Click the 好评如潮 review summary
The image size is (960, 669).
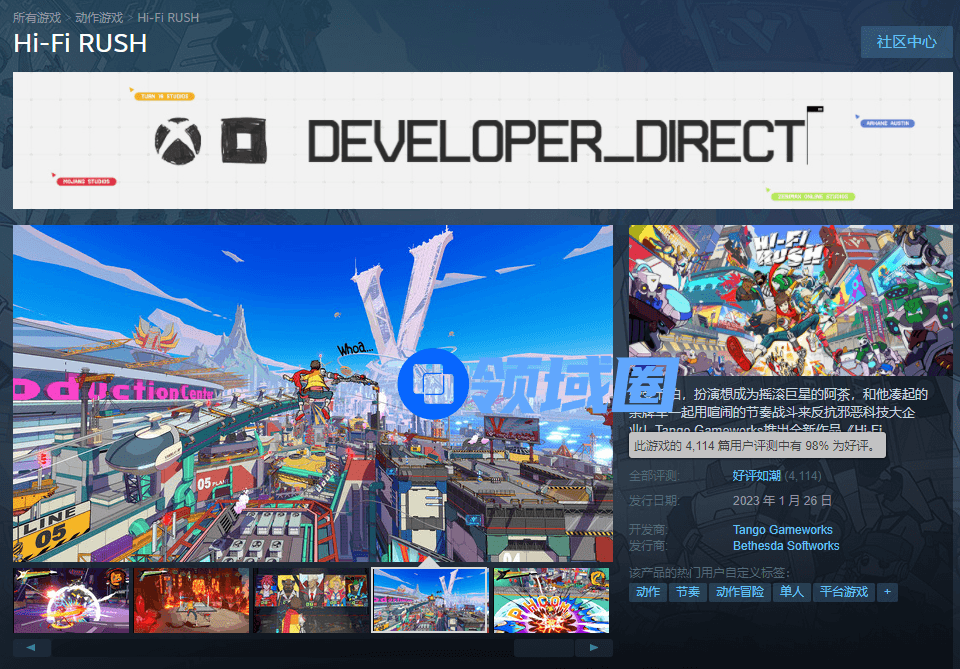pyautogui.click(x=756, y=476)
